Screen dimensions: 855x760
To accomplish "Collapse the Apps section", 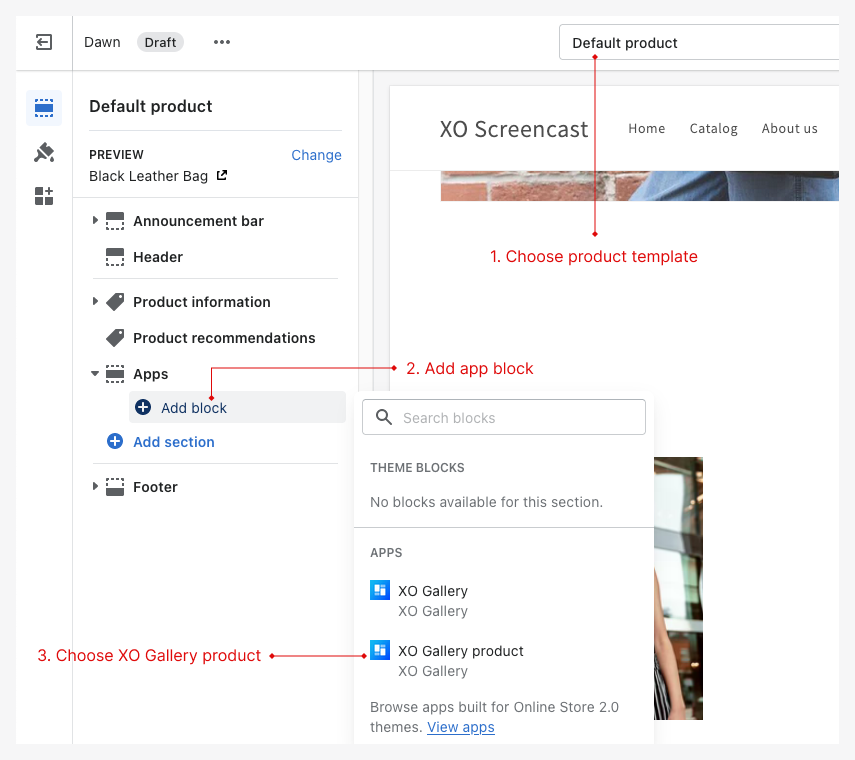I will click(96, 374).
